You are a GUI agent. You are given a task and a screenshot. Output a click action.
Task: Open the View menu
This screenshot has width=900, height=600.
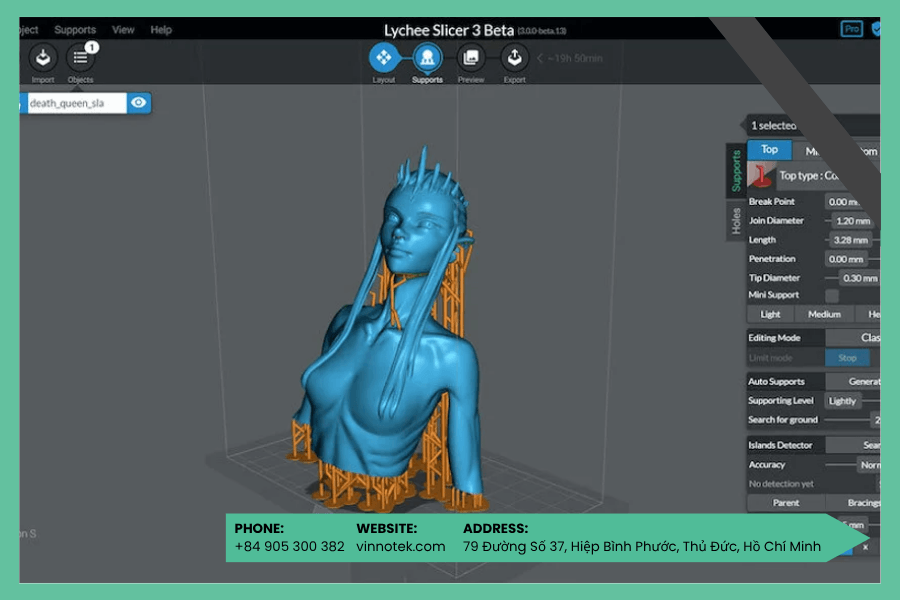tap(123, 30)
